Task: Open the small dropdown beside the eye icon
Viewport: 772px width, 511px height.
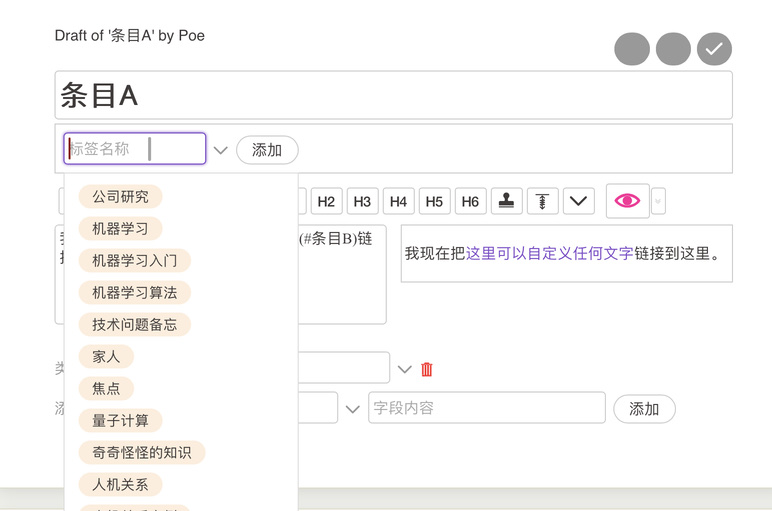Action: [x=658, y=201]
